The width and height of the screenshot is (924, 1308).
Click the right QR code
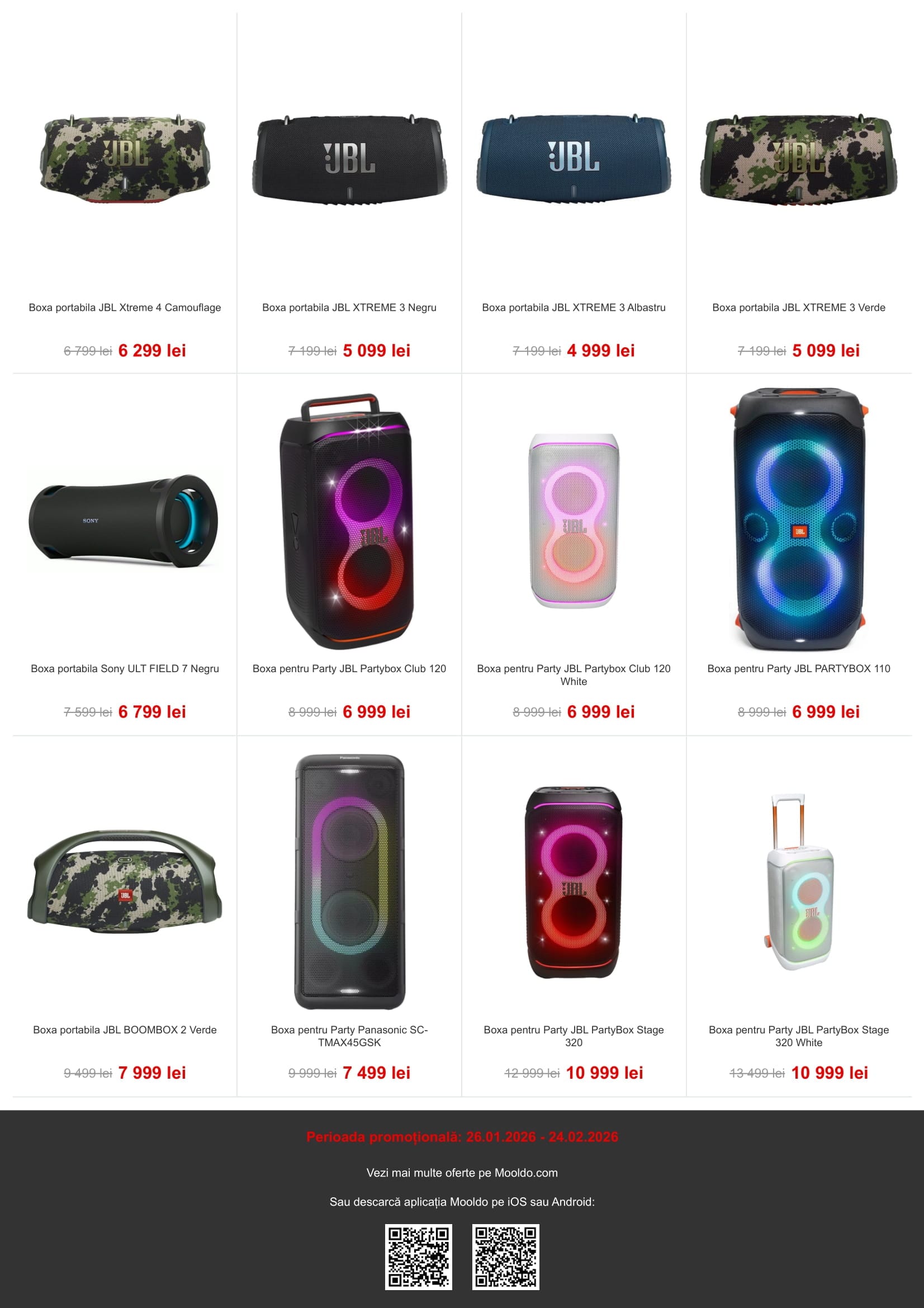pos(505,1257)
